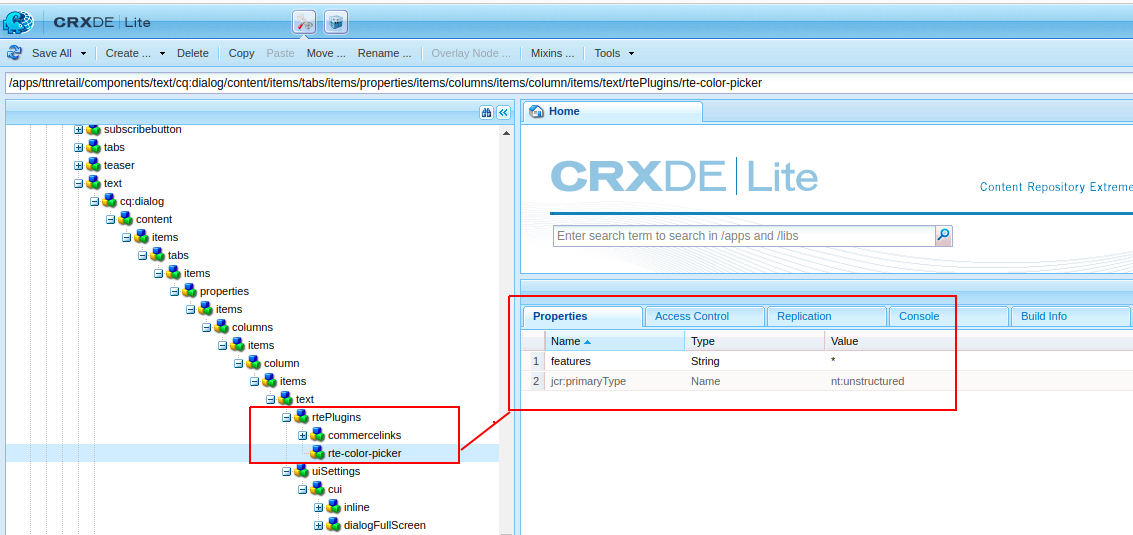The image size is (1133, 535).
Task: Collapse the text component node
Action: coord(79,184)
